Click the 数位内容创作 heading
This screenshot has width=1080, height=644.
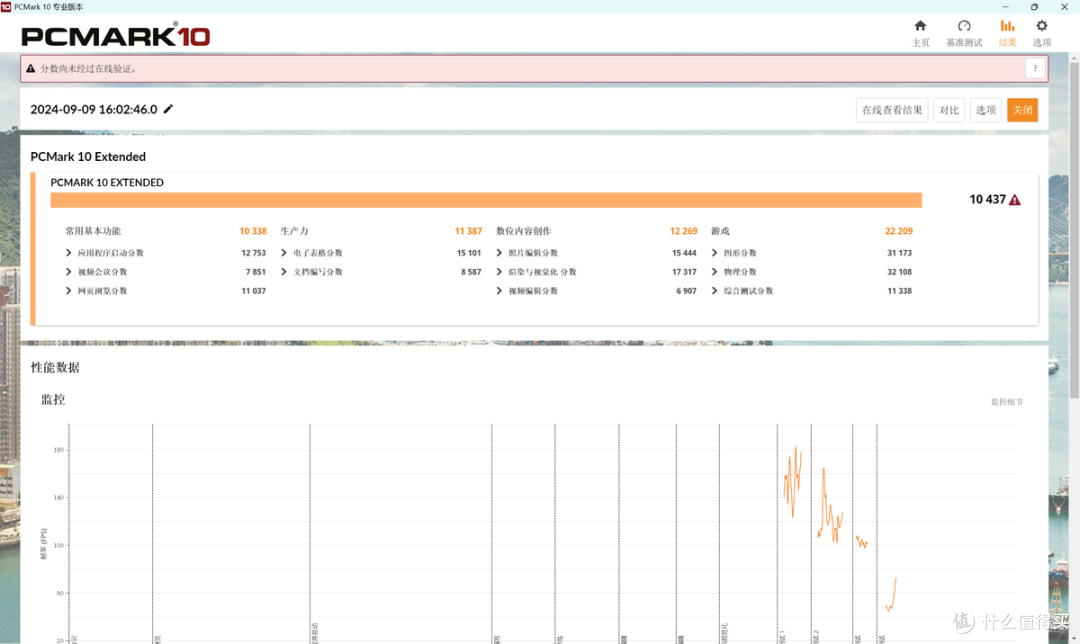[x=523, y=231]
